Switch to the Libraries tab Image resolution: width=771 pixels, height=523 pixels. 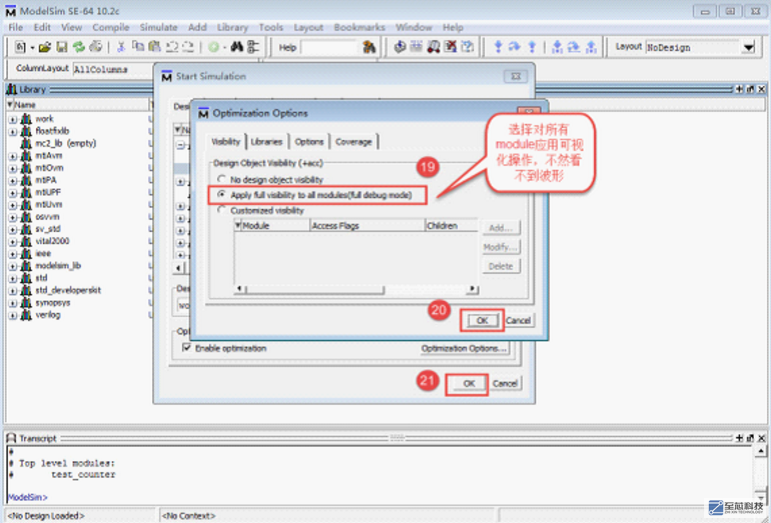267,142
